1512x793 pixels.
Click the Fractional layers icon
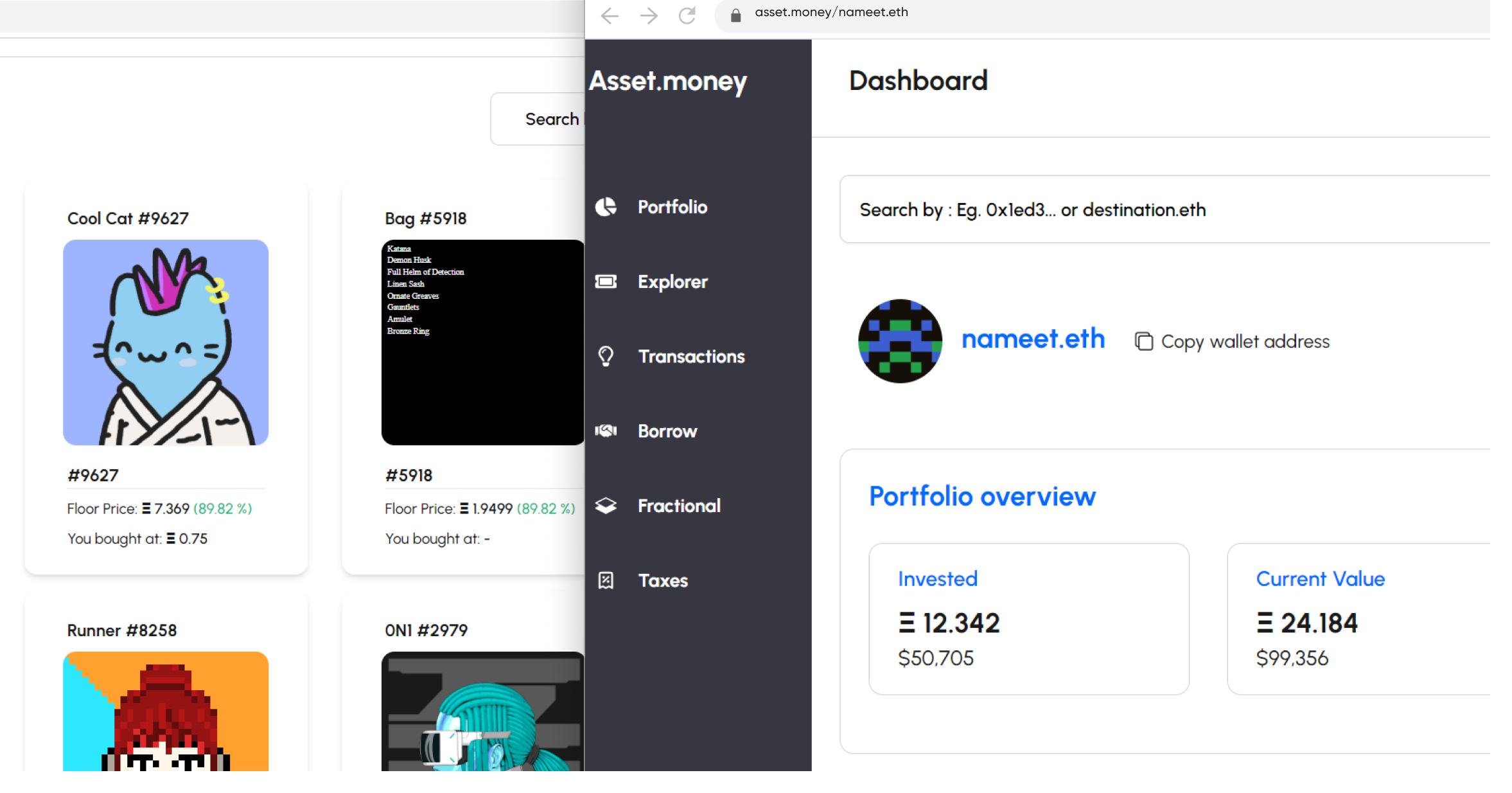pyautogui.click(x=606, y=506)
